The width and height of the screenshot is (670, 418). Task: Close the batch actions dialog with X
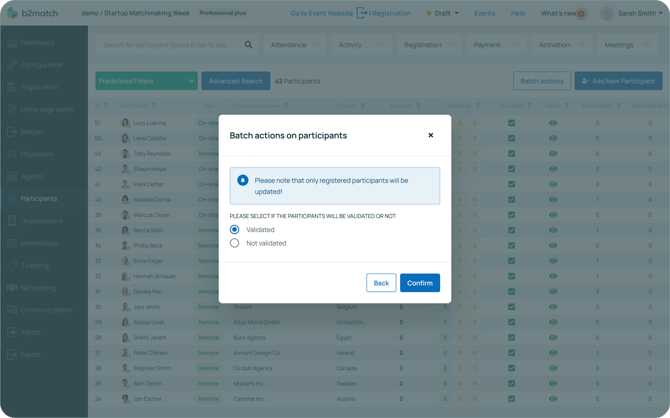(431, 135)
